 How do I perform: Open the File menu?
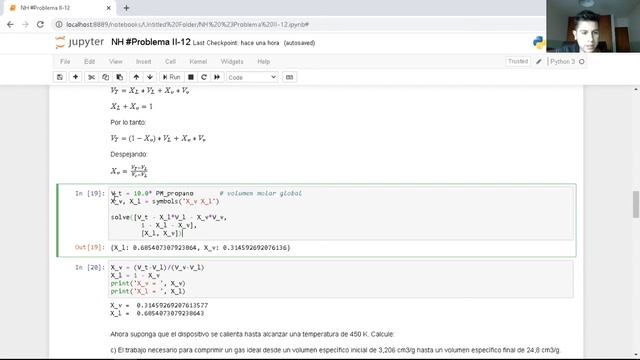[65, 62]
